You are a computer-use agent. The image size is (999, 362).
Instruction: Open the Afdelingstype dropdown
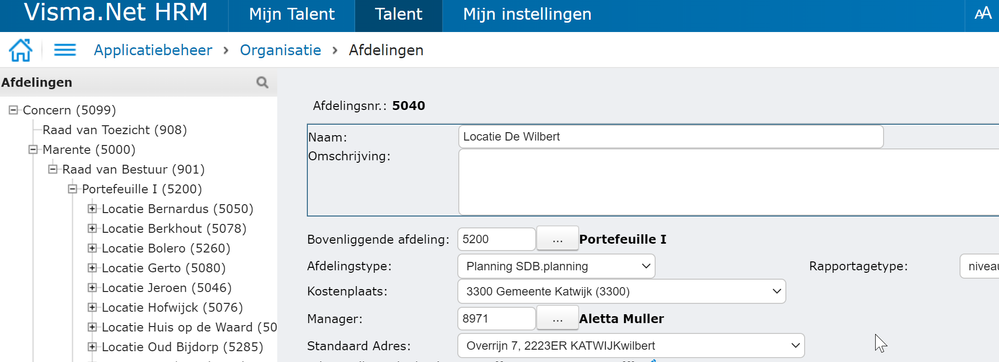tap(556, 265)
